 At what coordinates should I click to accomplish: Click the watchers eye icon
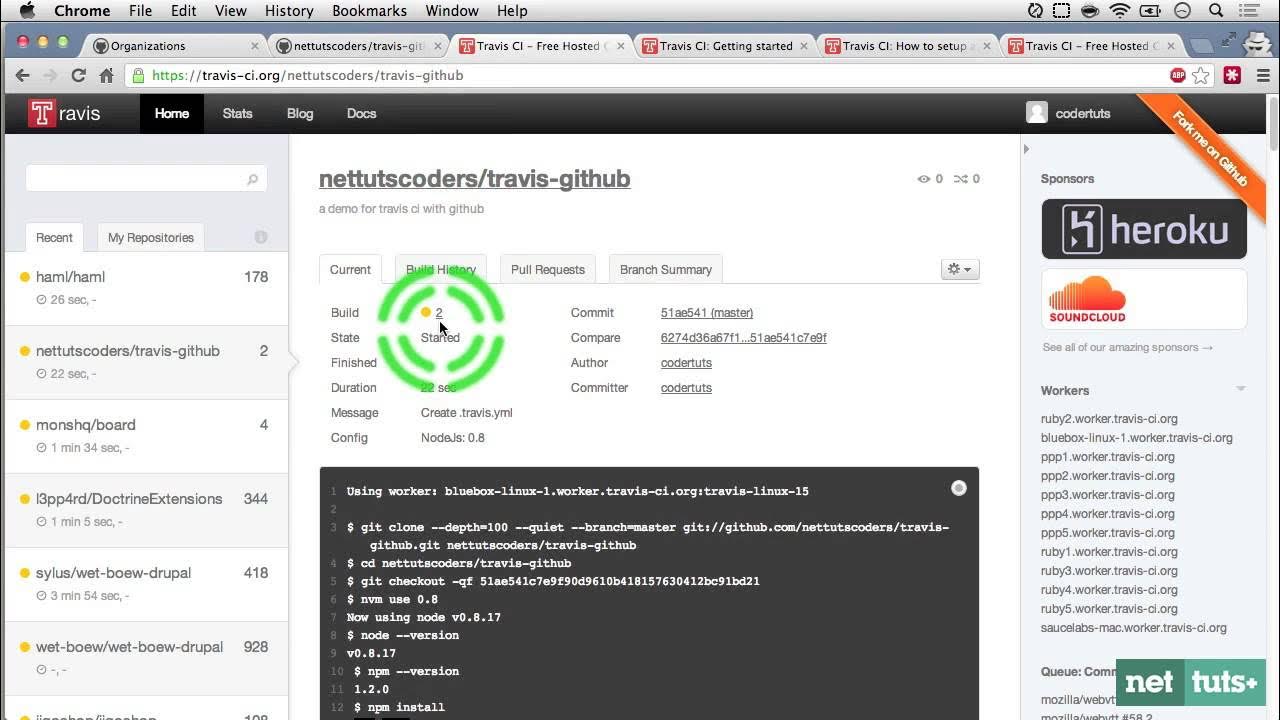coord(923,179)
